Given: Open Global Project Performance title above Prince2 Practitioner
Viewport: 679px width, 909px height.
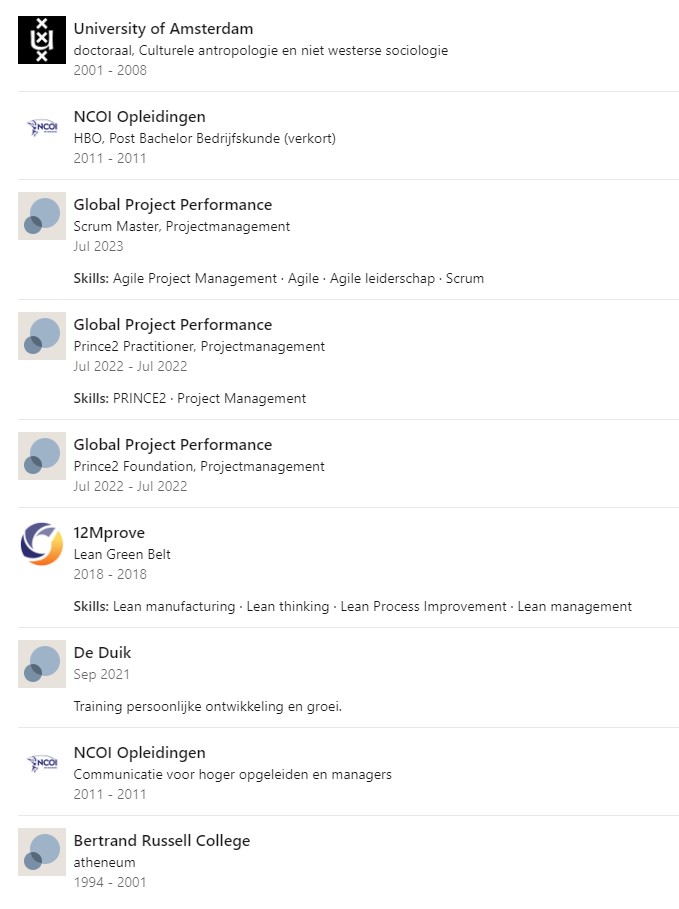Looking at the screenshot, I should pos(172,325).
